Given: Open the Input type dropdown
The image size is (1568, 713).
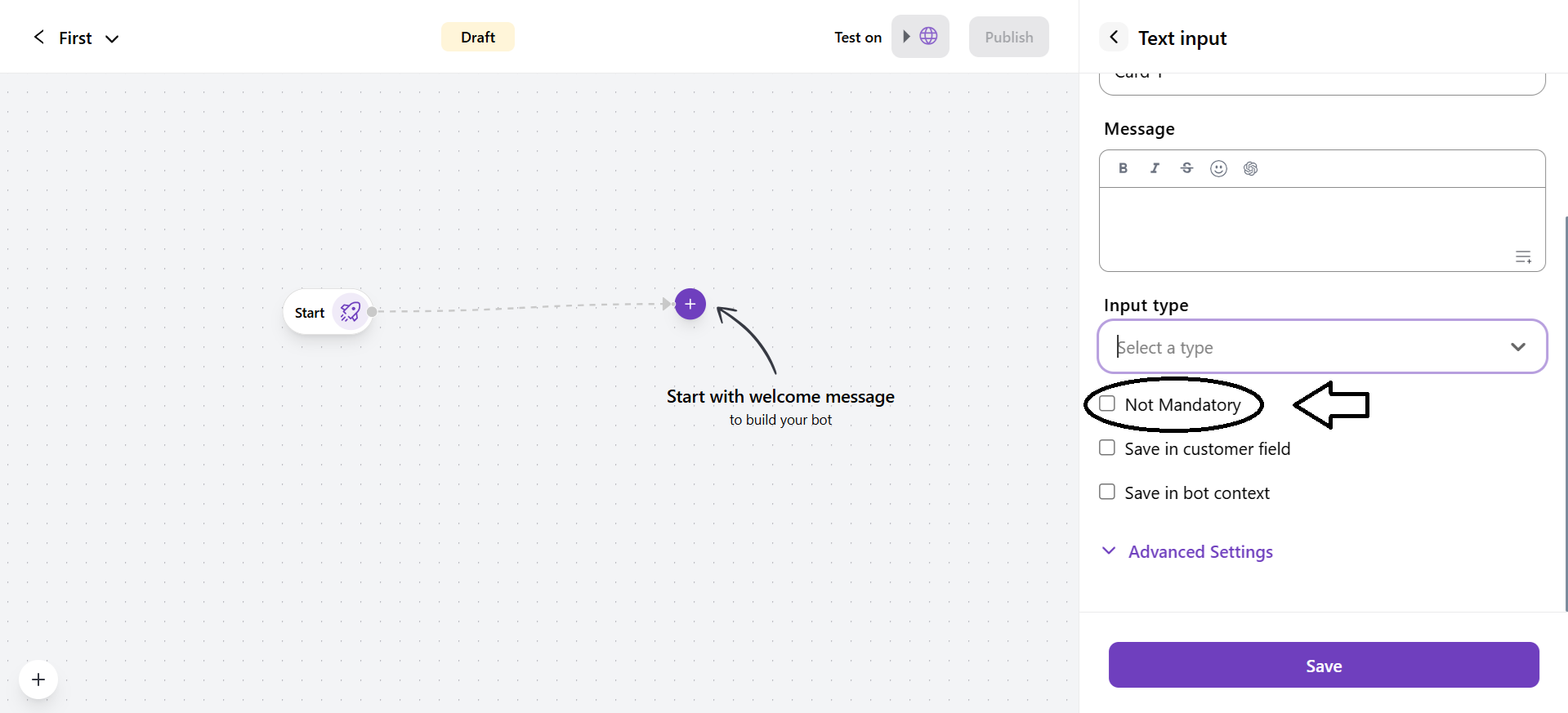Looking at the screenshot, I should coord(1321,347).
